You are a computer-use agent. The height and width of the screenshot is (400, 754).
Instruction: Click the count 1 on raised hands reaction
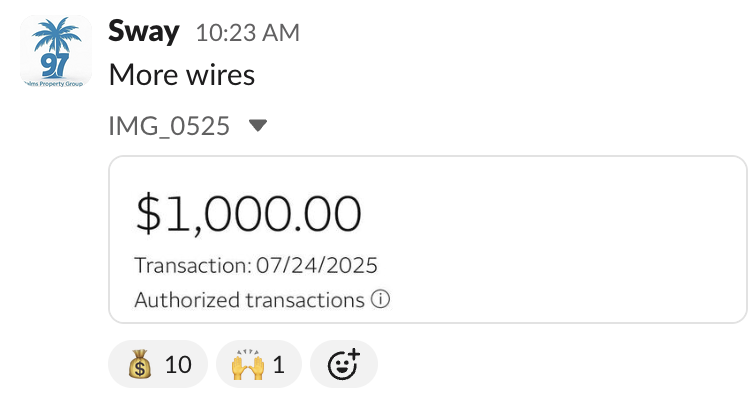(x=279, y=364)
